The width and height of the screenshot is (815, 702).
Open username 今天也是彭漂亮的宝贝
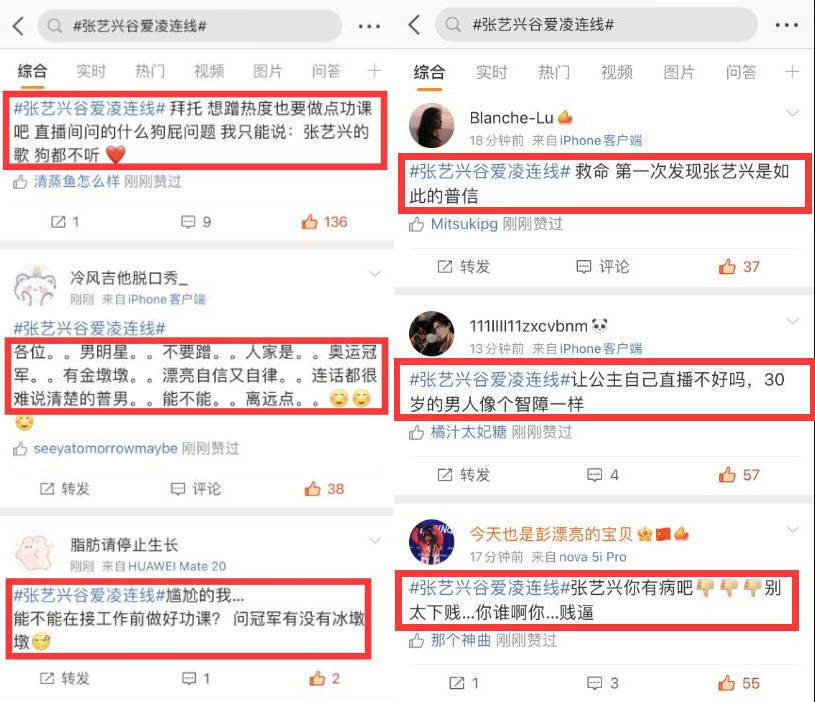[x=551, y=534]
